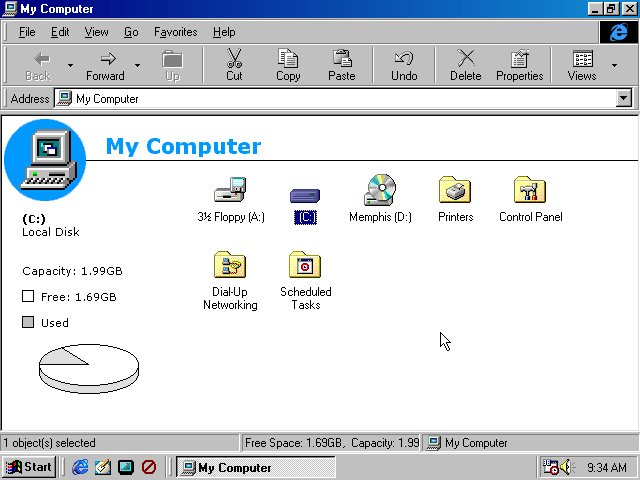Click the My Computer taskbar button
The width and height of the screenshot is (640, 480).
(256, 467)
